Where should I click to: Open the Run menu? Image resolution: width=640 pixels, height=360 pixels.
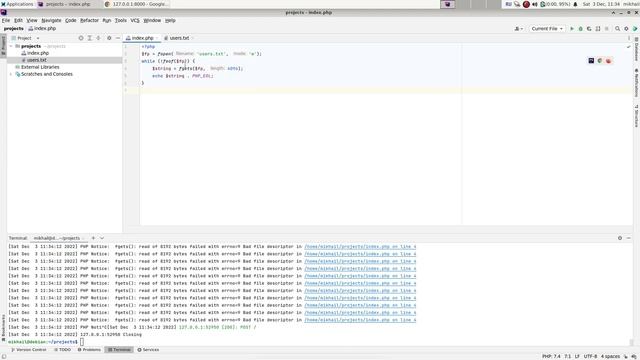[107, 20]
